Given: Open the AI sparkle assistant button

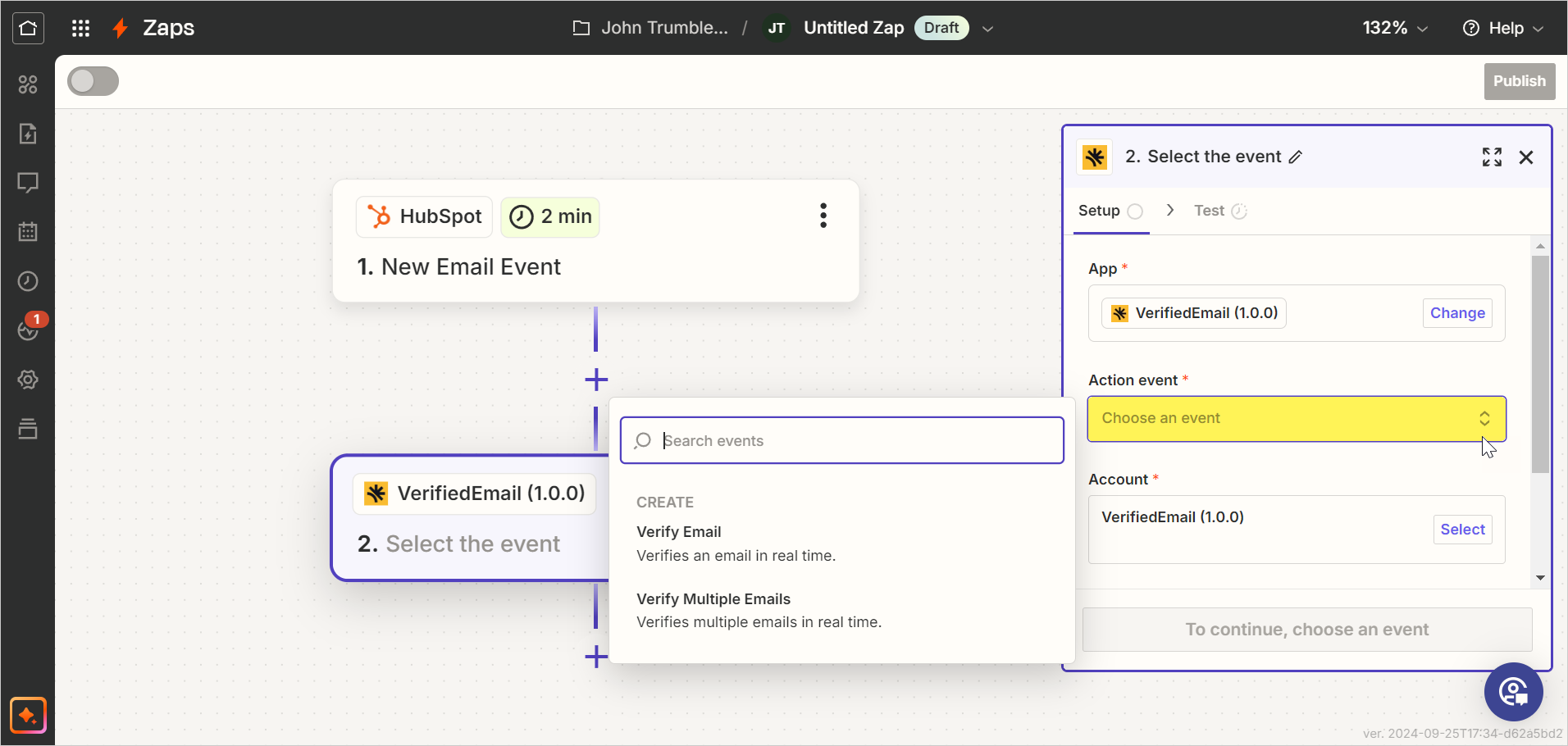Looking at the screenshot, I should click(x=28, y=716).
